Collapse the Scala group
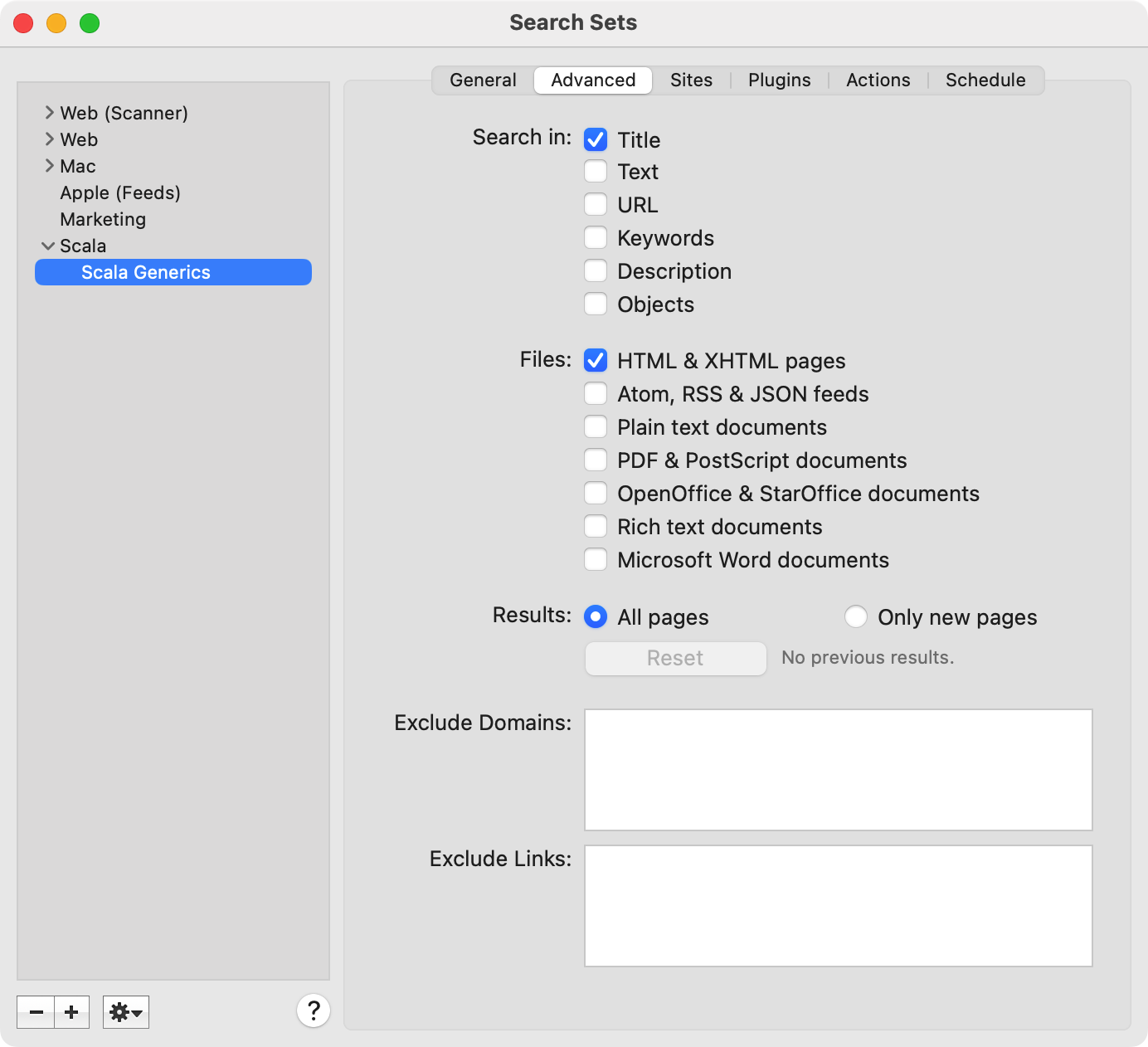The width and height of the screenshot is (1148, 1047). click(48, 246)
